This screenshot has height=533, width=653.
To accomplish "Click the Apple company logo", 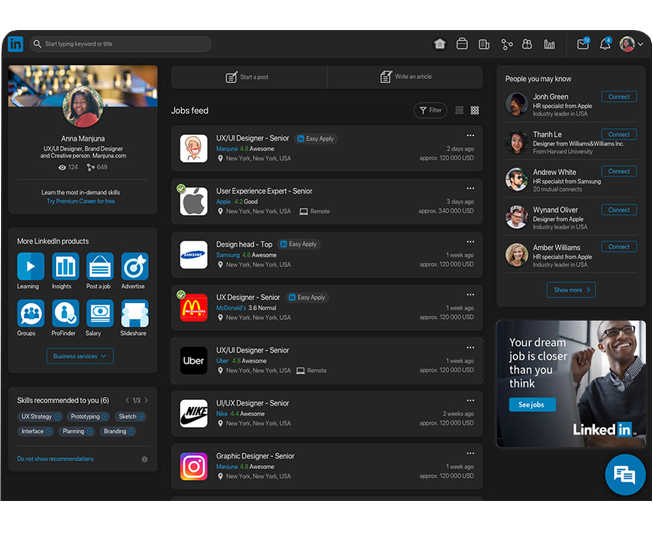I will (x=194, y=202).
